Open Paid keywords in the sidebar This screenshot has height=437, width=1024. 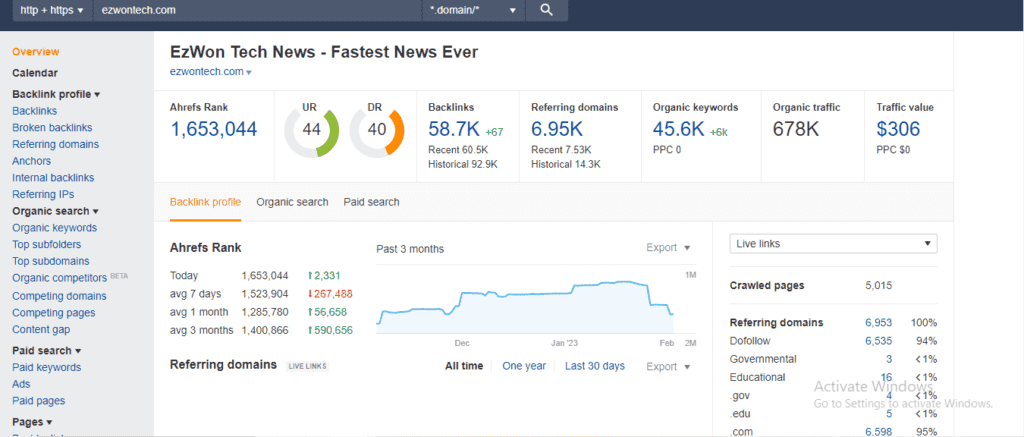tap(47, 367)
